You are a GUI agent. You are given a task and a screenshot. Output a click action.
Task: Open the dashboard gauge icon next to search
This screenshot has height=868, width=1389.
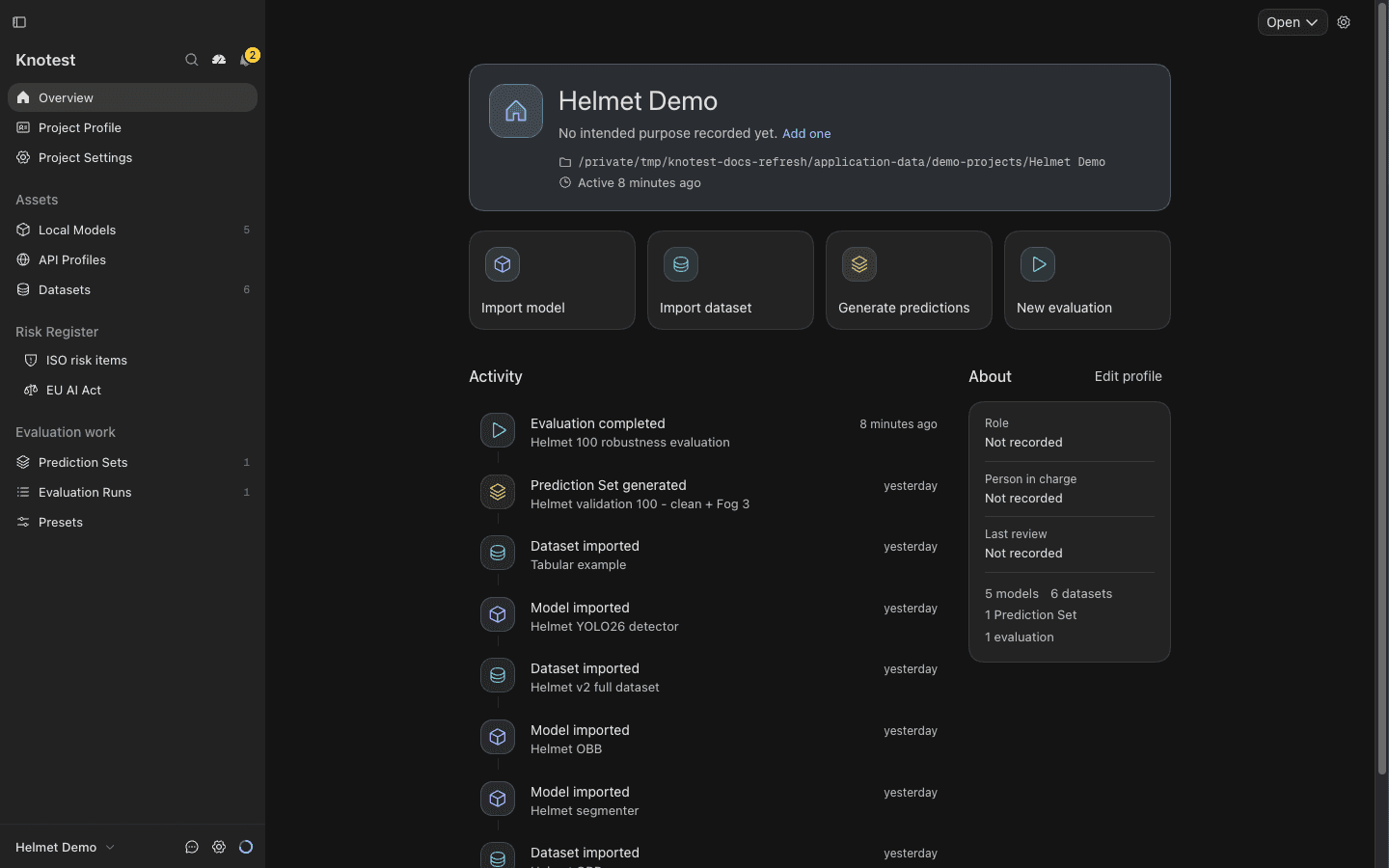[219, 60]
